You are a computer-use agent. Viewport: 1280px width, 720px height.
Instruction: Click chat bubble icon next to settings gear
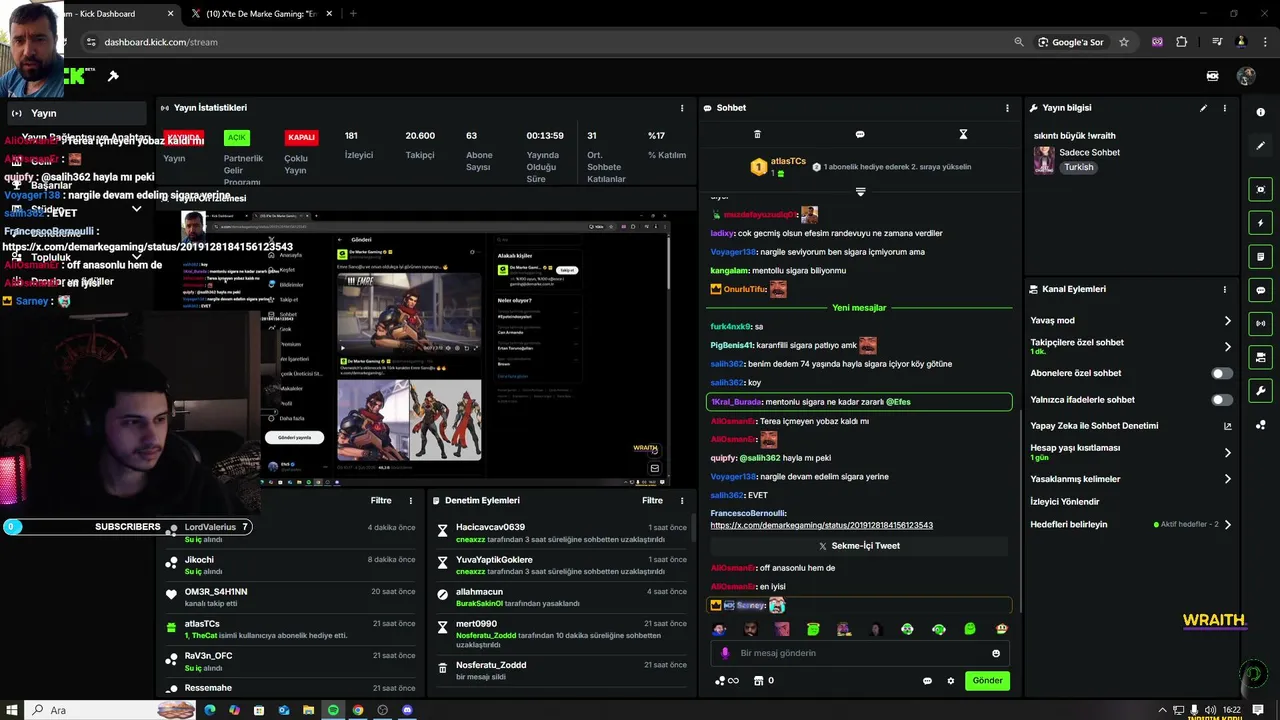coord(927,681)
